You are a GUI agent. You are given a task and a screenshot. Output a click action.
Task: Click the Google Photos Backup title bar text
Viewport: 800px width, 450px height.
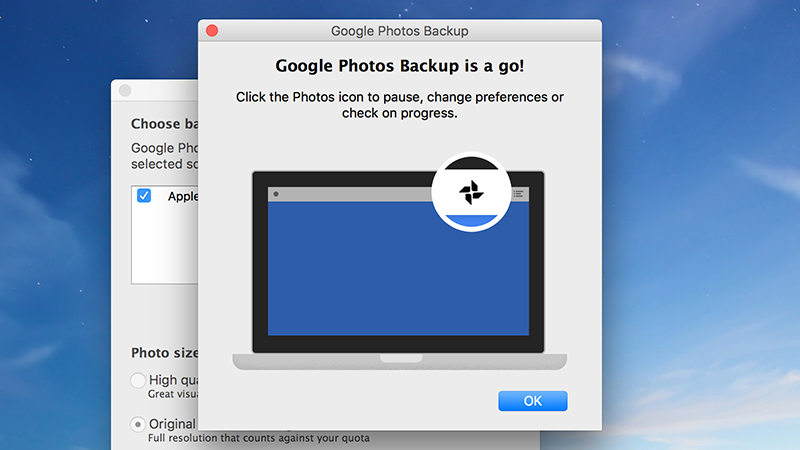[x=399, y=31]
